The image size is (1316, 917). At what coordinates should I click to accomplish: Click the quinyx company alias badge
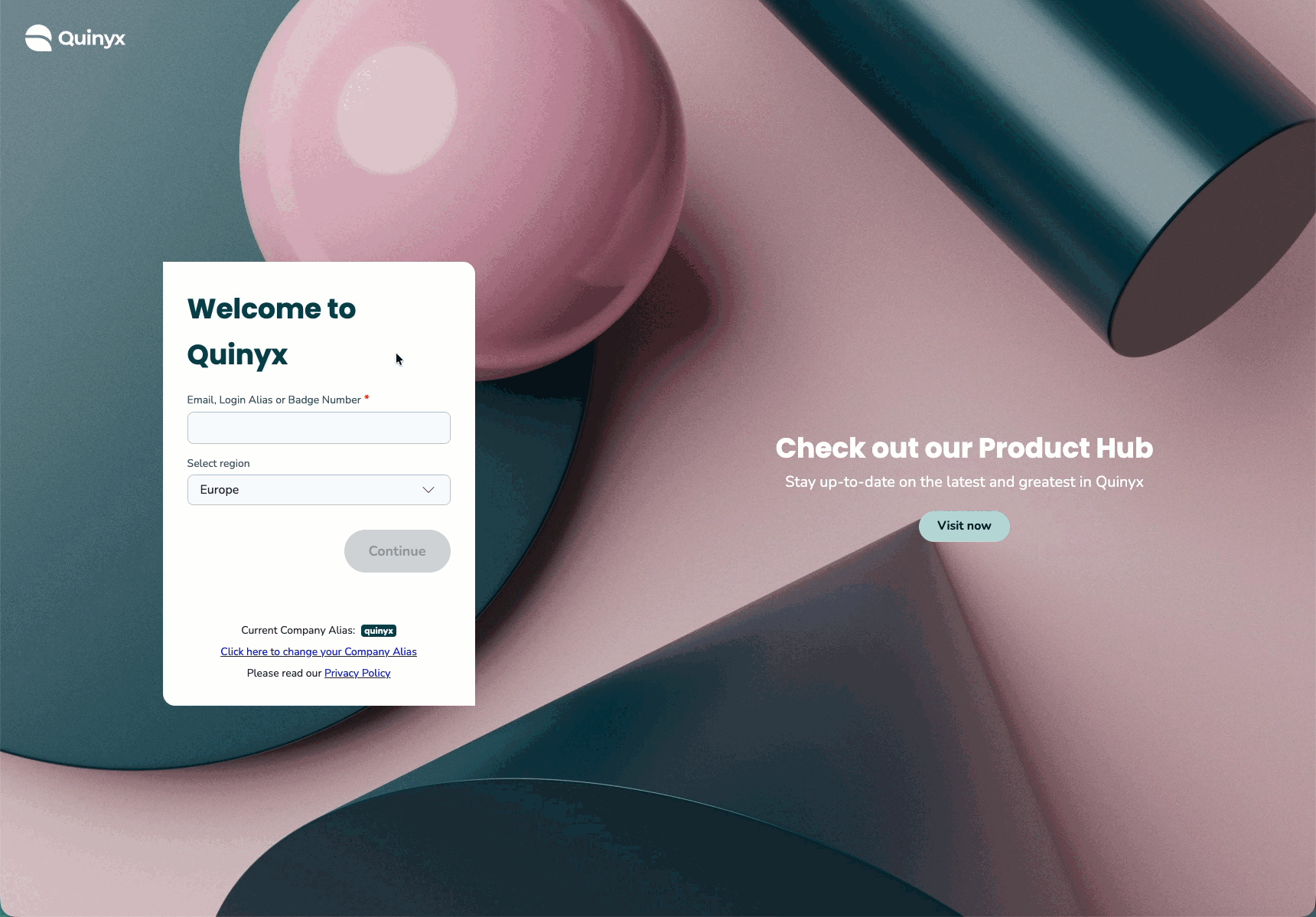[379, 631]
